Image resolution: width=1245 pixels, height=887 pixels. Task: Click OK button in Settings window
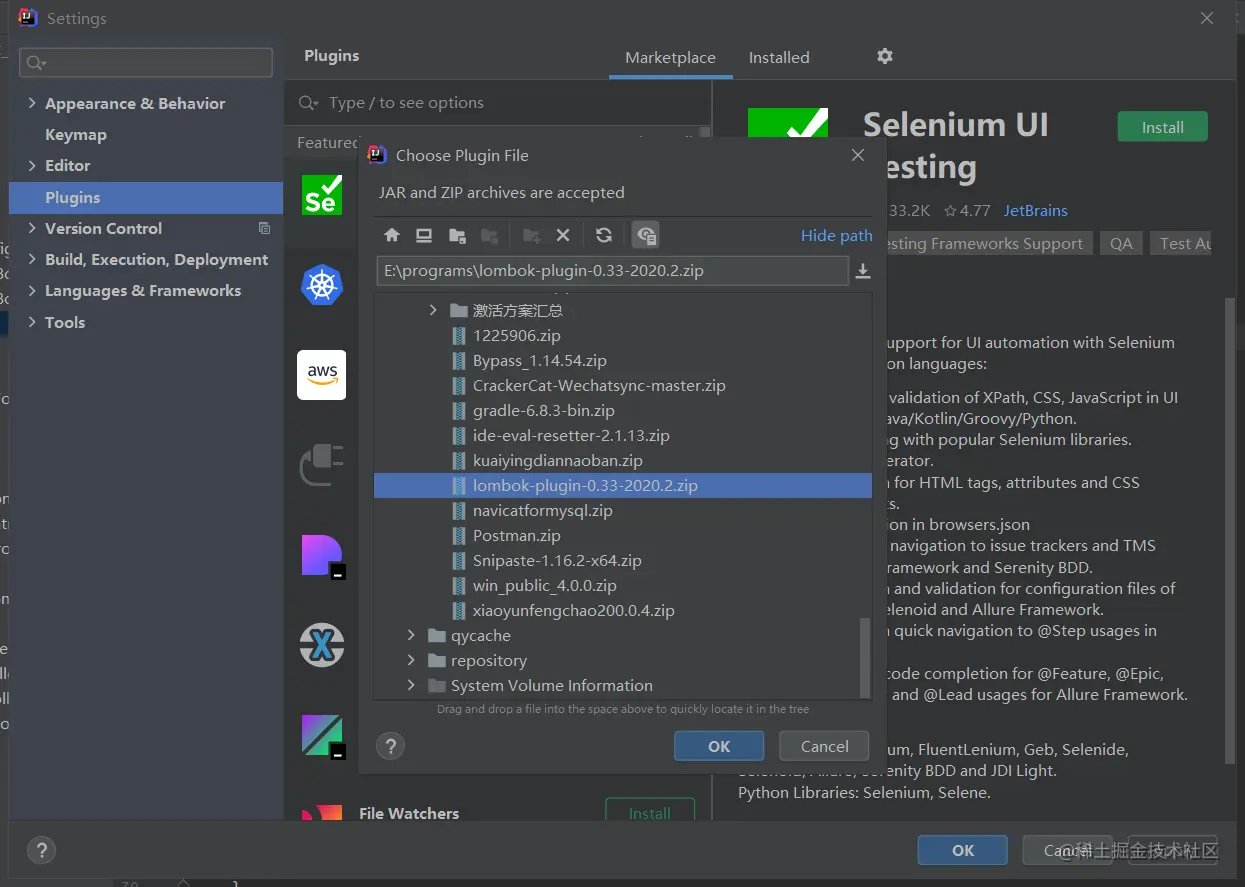click(x=963, y=850)
